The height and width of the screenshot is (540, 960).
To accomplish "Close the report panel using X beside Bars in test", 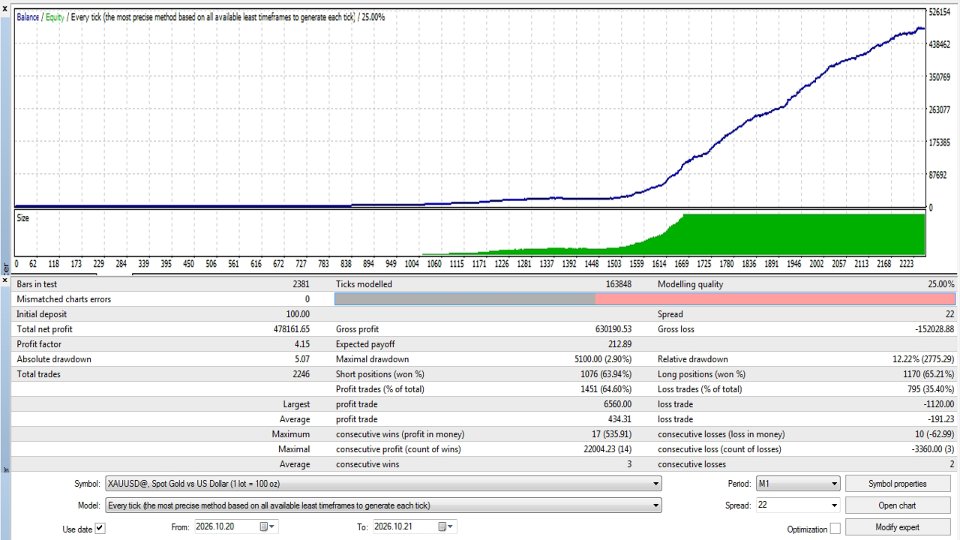I will pos(5,280).
